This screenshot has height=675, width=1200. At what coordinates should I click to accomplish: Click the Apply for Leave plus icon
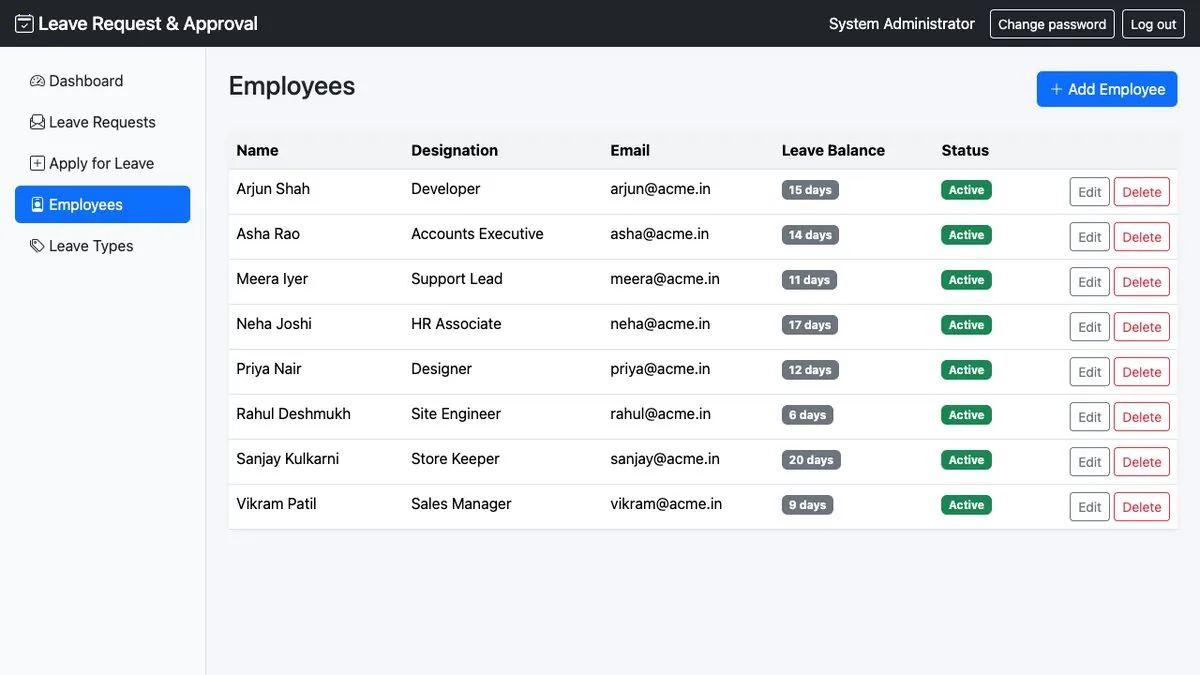click(37, 163)
